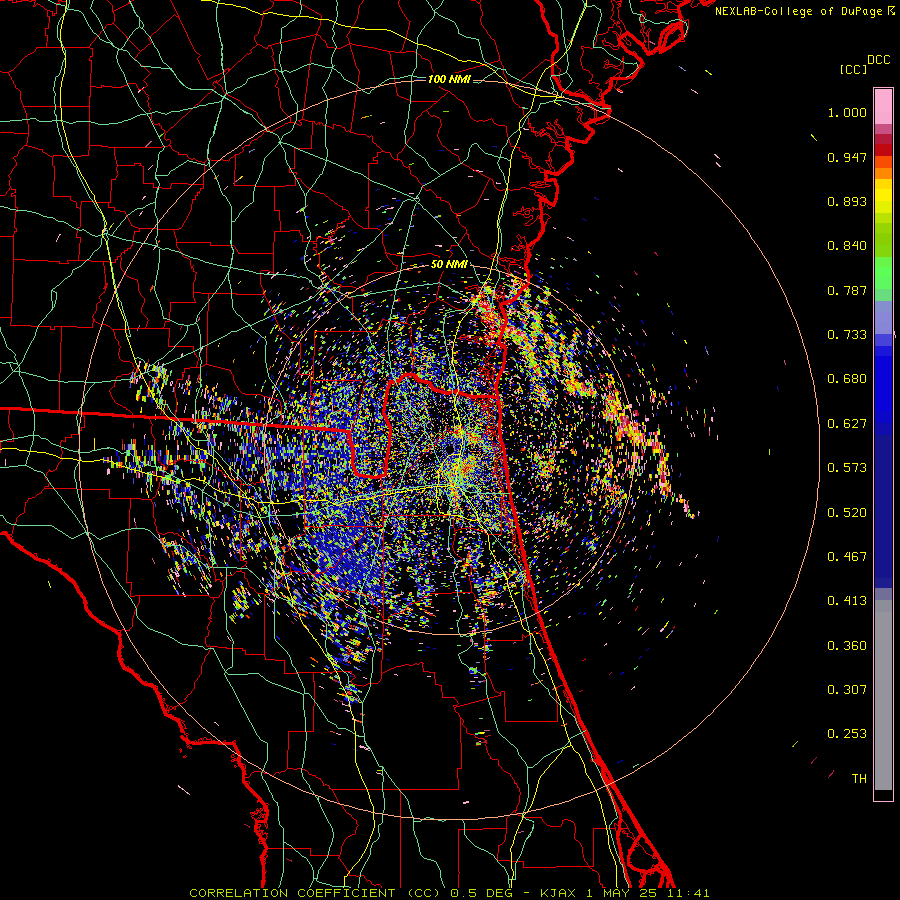The width and height of the screenshot is (900, 900).
Task: Click the KJAX station identifier in the caption
Action: (x=560, y=893)
